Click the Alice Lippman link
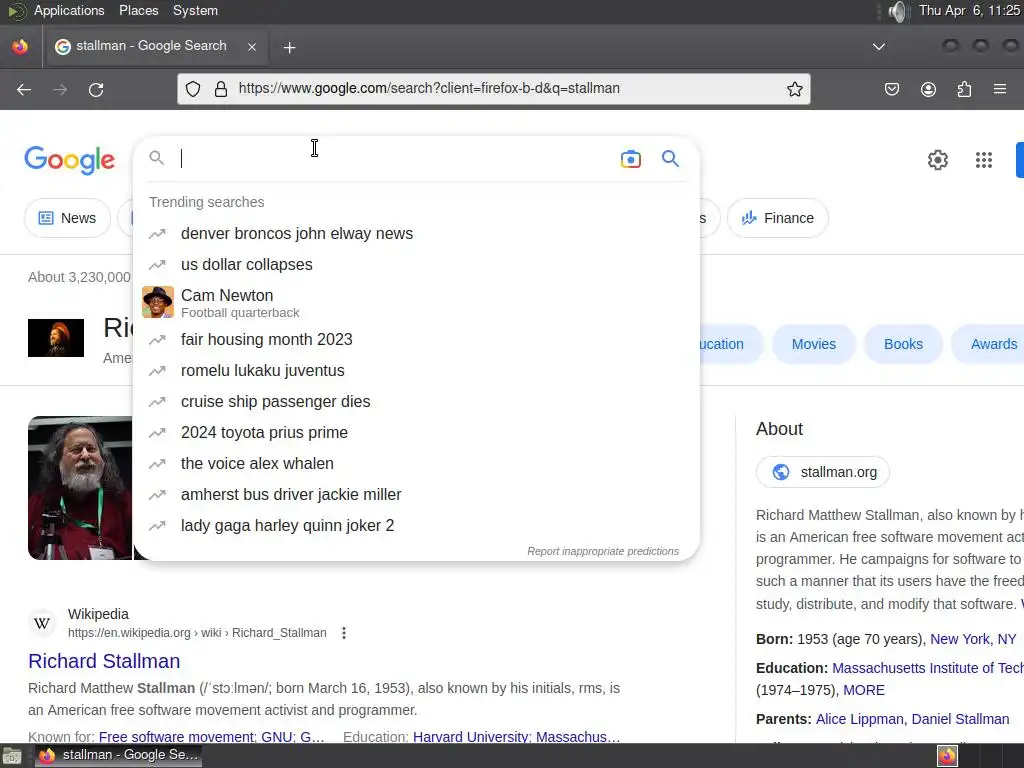The width and height of the screenshot is (1024, 768). coord(859,719)
